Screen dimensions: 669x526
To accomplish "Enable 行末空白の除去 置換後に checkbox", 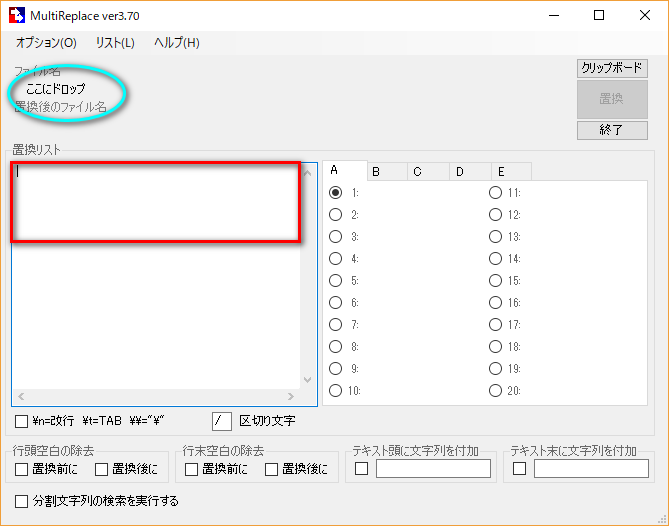I will pos(271,469).
